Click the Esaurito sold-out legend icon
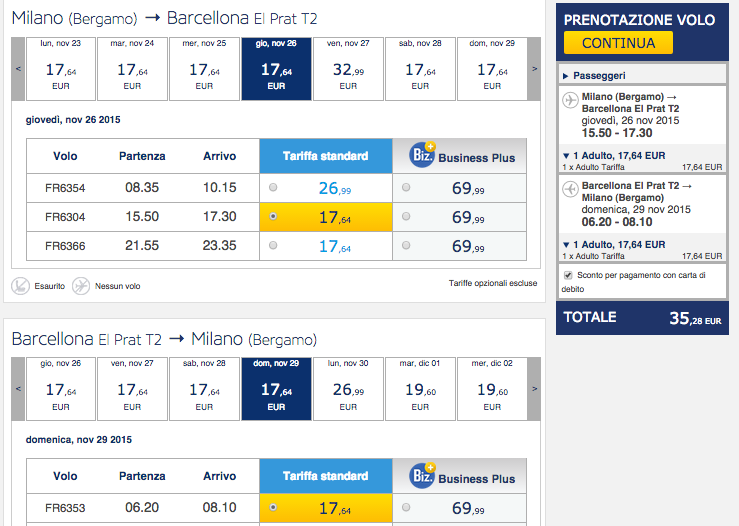Viewport: 739px width, 526px height. 20,286
